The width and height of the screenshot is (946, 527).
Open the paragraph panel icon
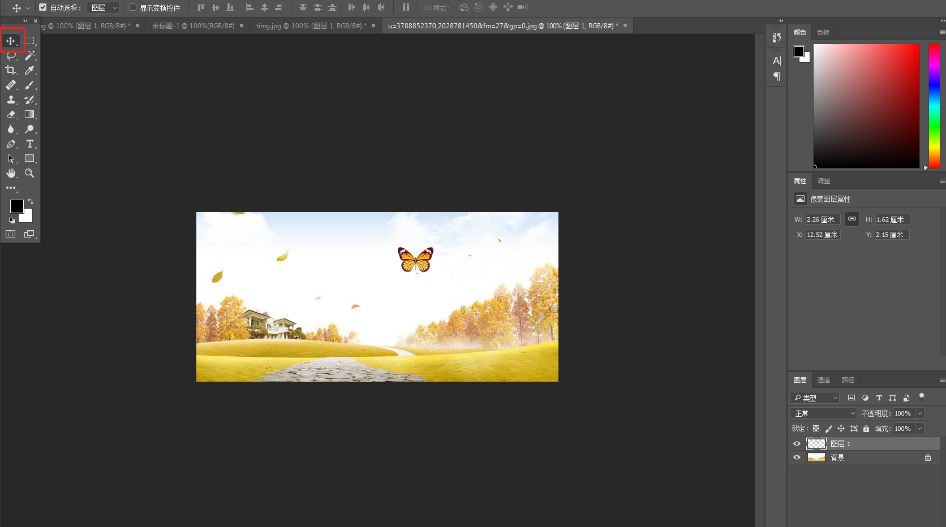pos(776,76)
